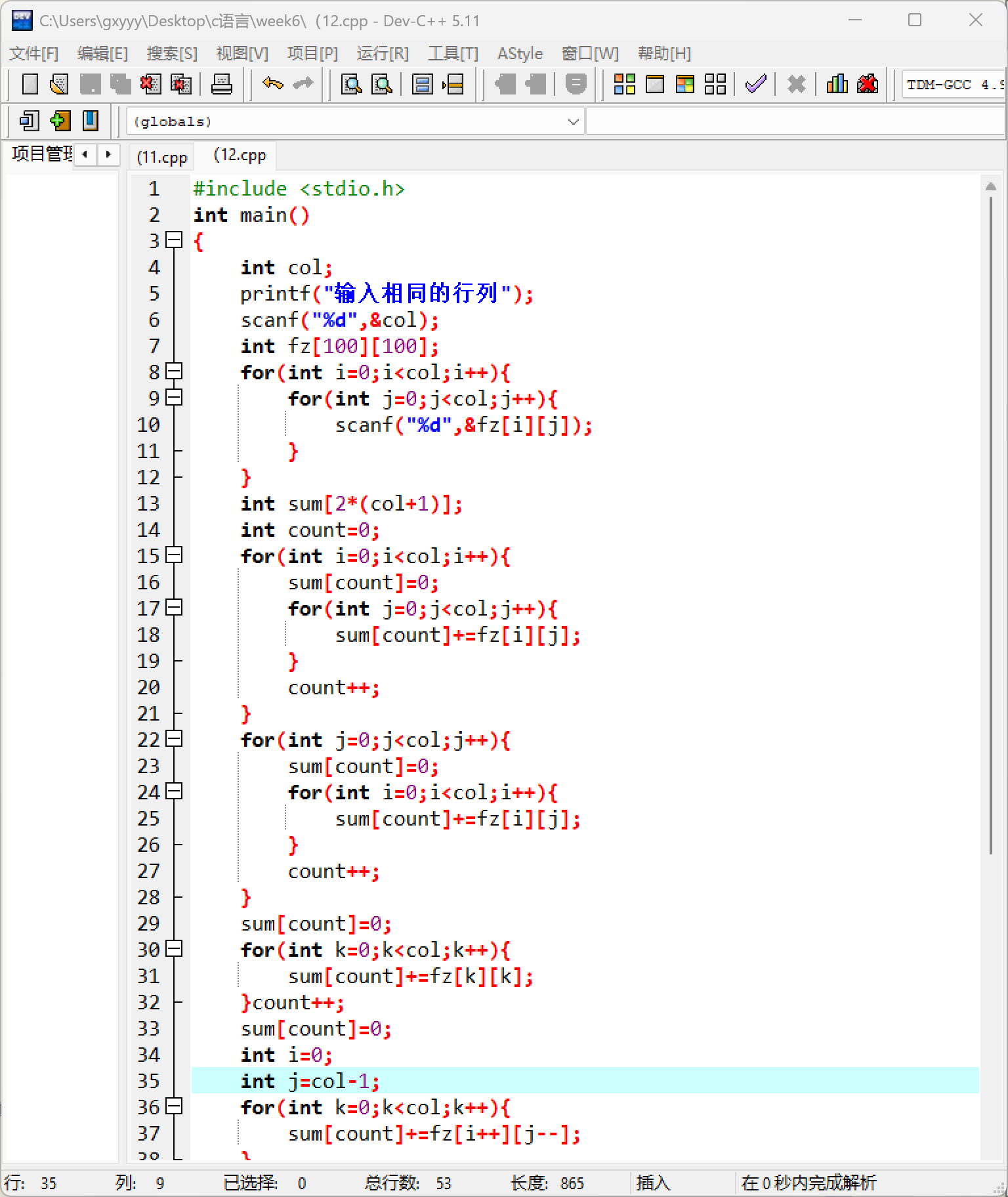Screen dimensions: 1008x1197
Task: Click the Rebuild All icon
Action: [715, 84]
